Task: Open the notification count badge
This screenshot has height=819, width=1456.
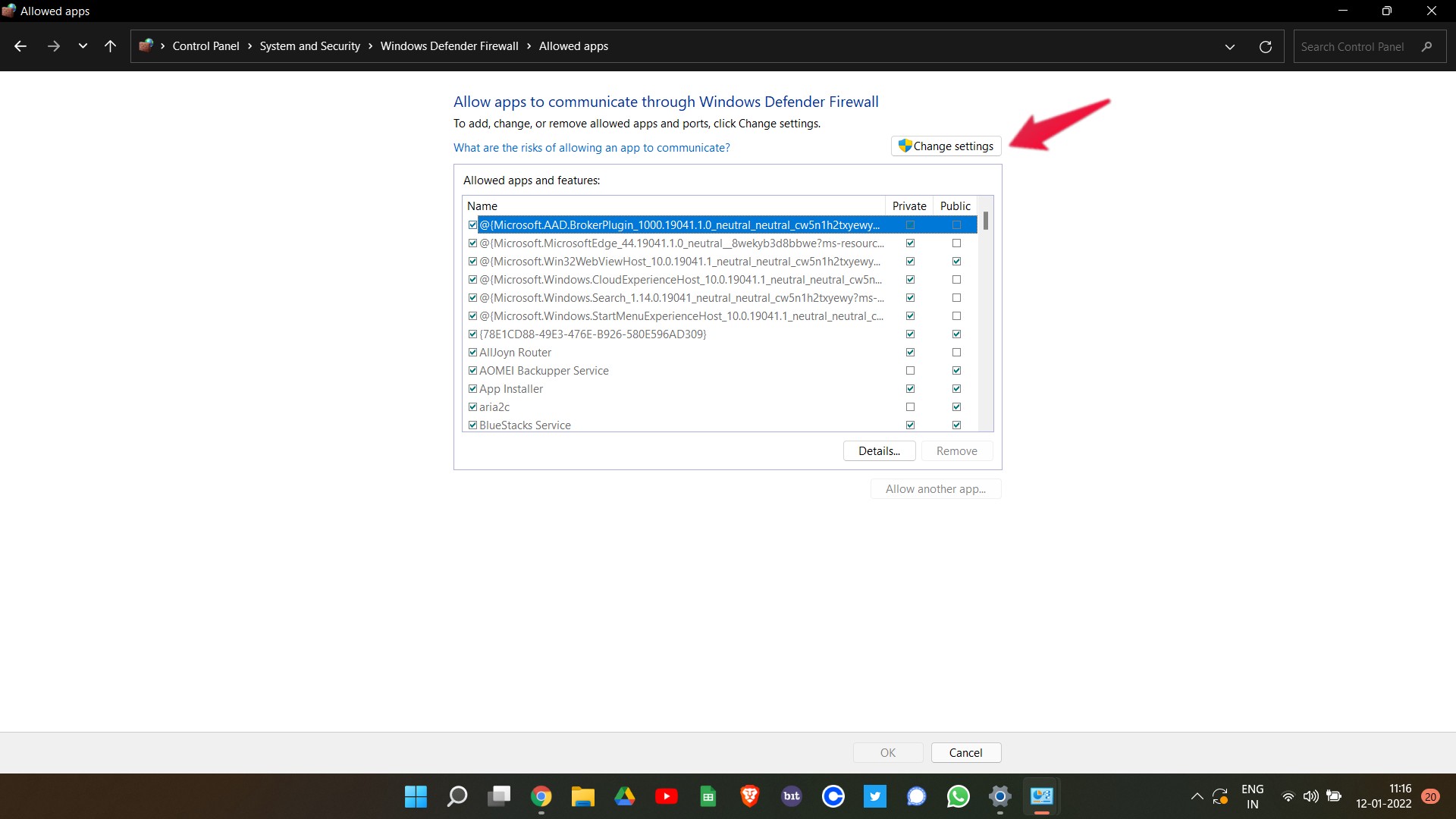Action: (x=1430, y=796)
